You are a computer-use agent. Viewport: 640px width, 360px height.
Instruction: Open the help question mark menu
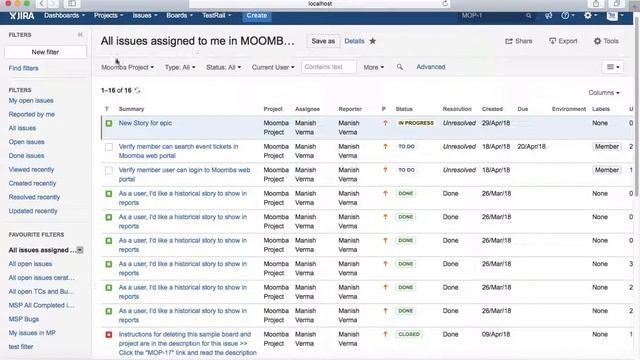[x=567, y=16]
